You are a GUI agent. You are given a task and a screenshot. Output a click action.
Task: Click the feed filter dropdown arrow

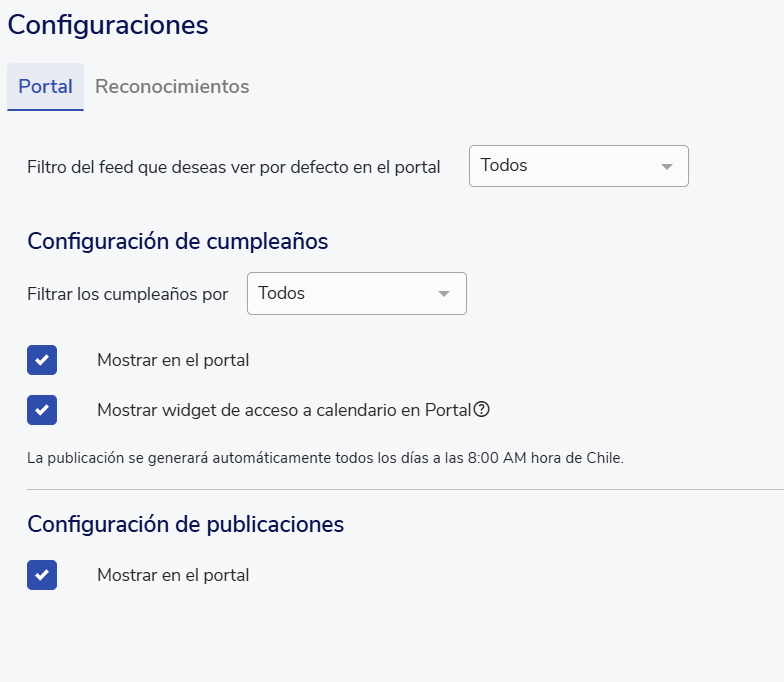[x=667, y=167]
